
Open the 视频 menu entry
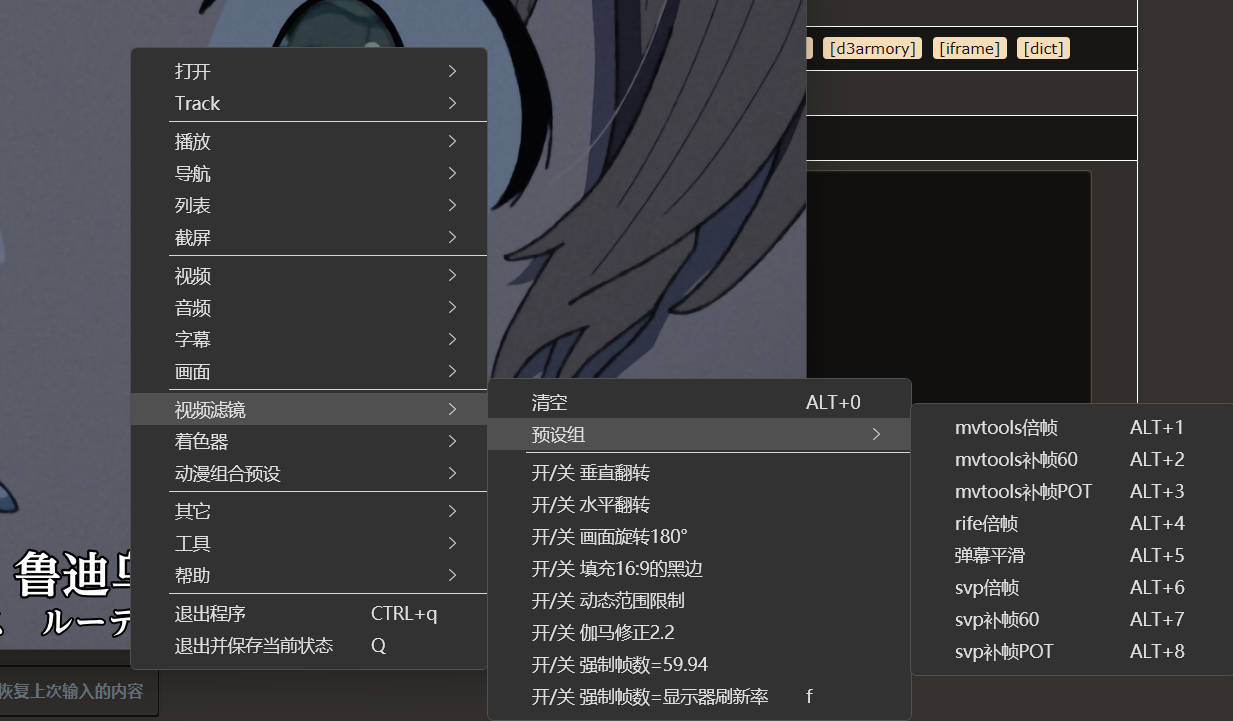click(x=309, y=275)
